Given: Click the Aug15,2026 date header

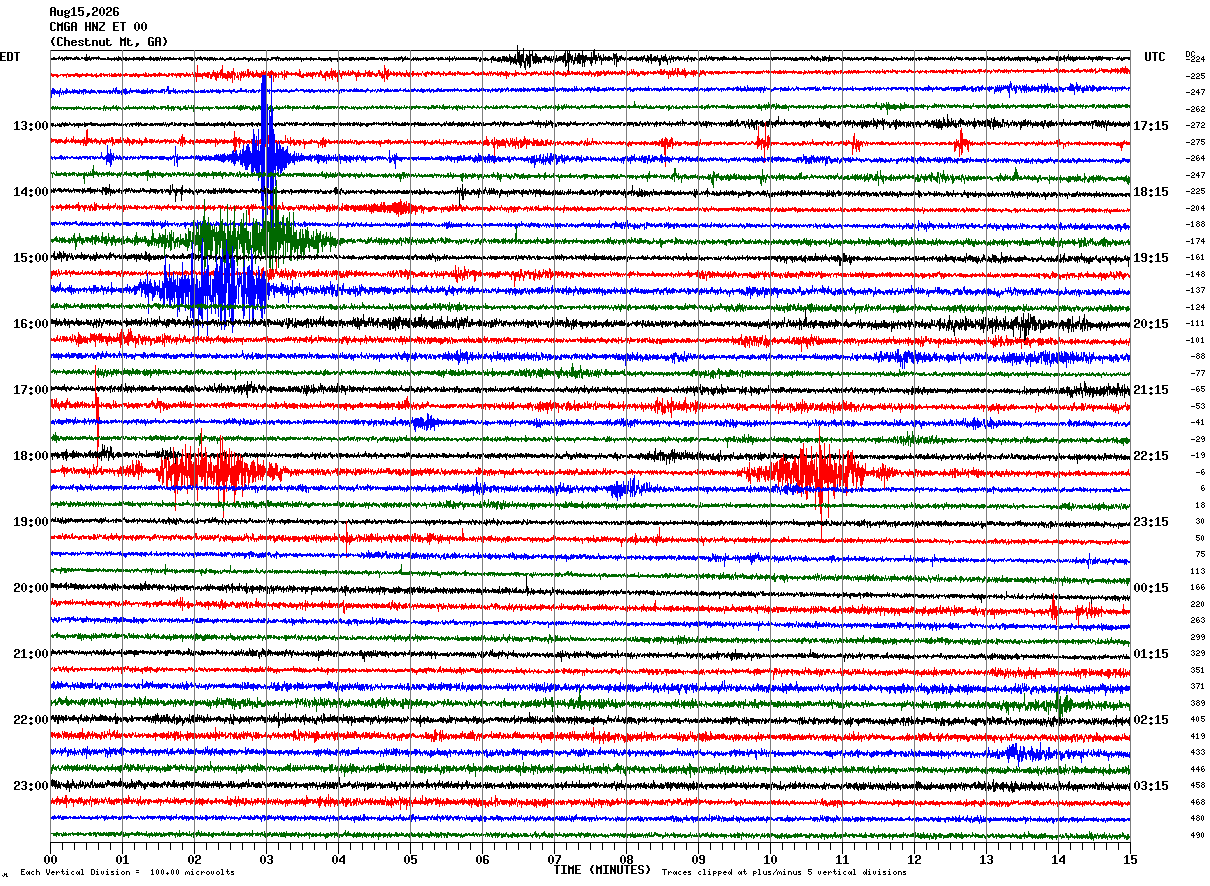Looking at the screenshot, I should 84,12.
